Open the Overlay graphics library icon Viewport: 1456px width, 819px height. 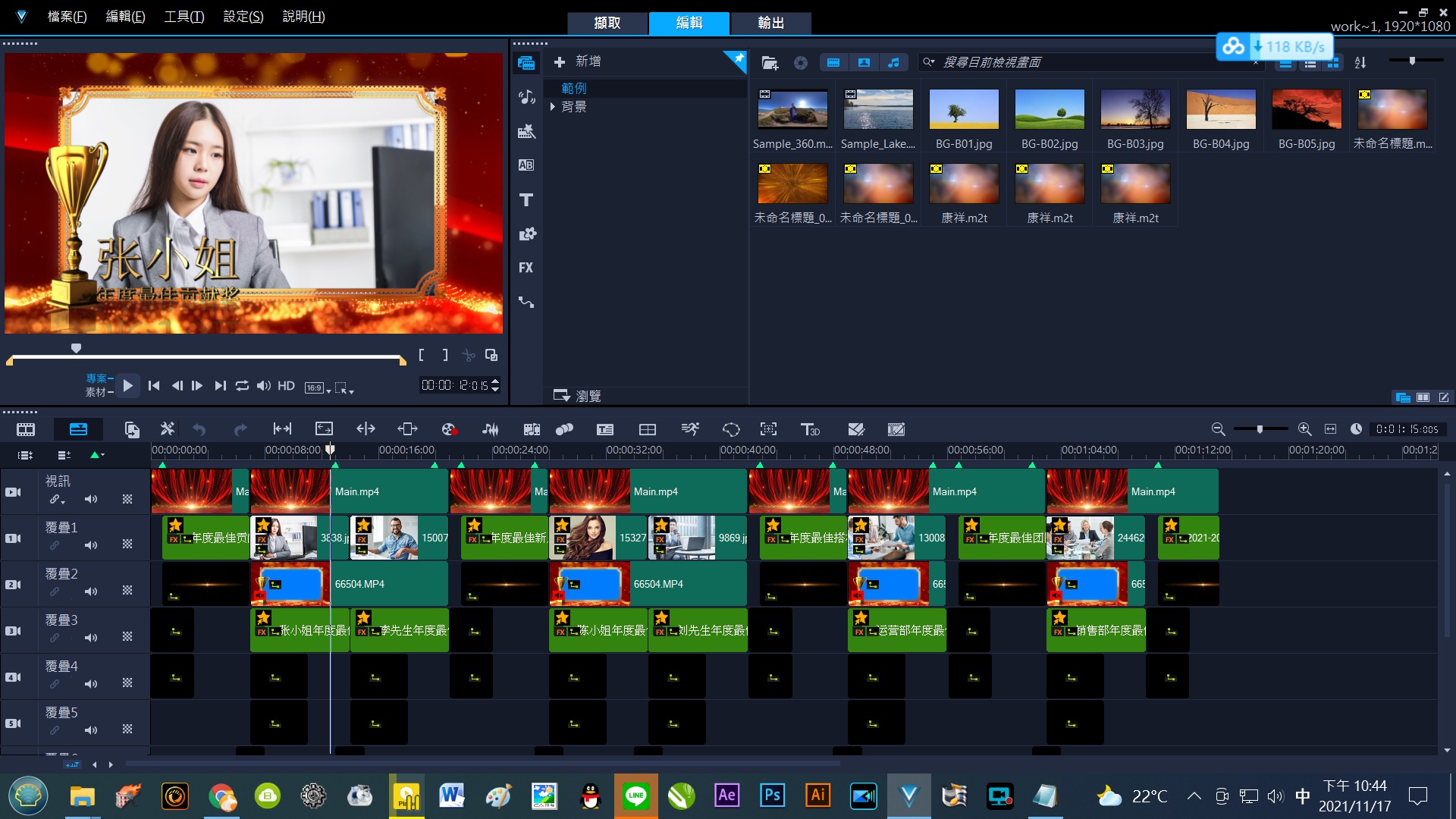[526, 234]
